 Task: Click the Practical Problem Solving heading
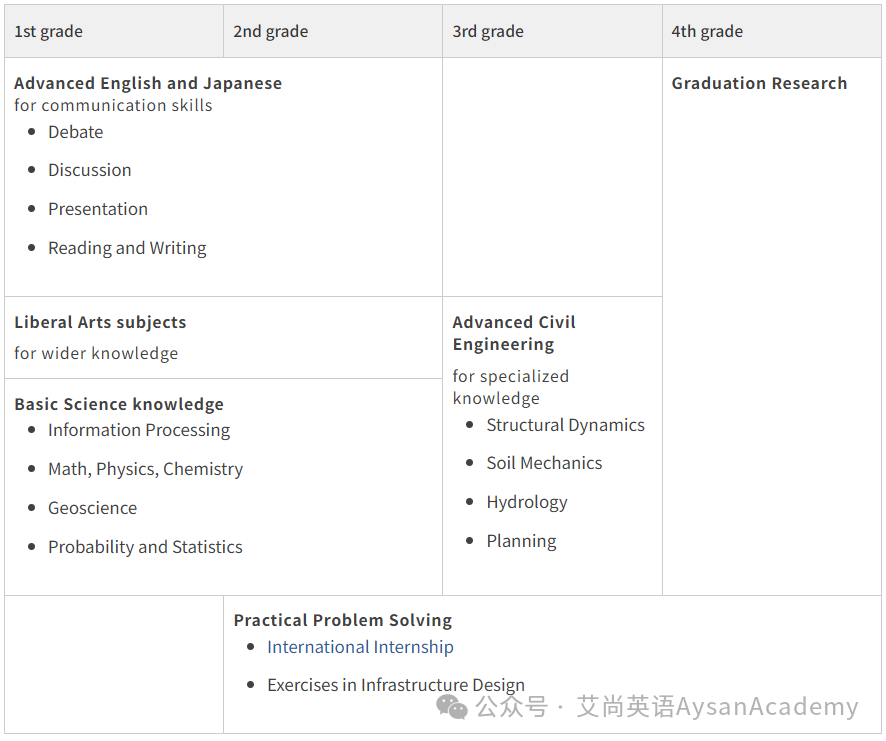[342, 620]
